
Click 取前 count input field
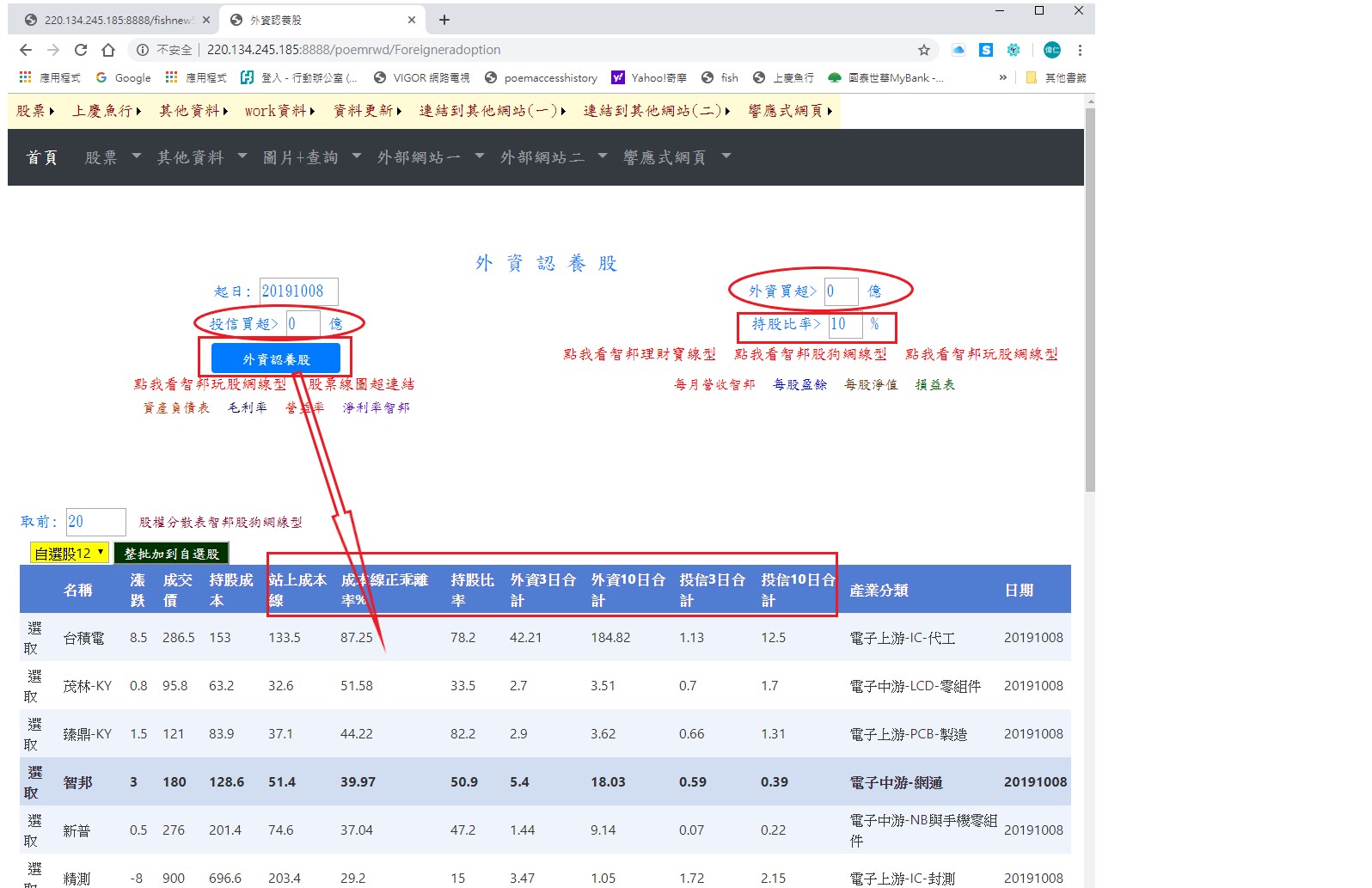click(95, 522)
